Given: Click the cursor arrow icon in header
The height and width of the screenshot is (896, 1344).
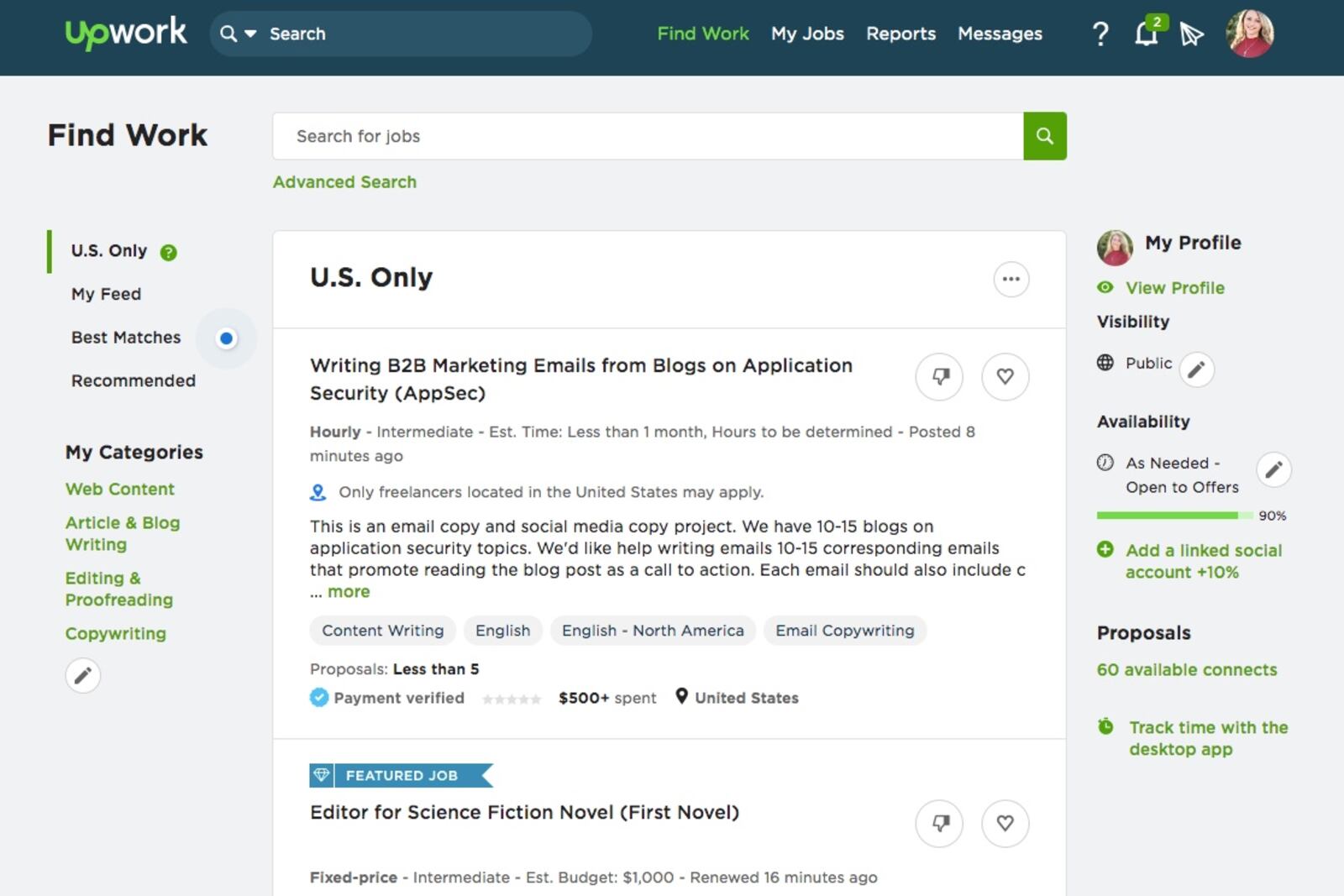Looking at the screenshot, I should click(x=1191, y=34).
